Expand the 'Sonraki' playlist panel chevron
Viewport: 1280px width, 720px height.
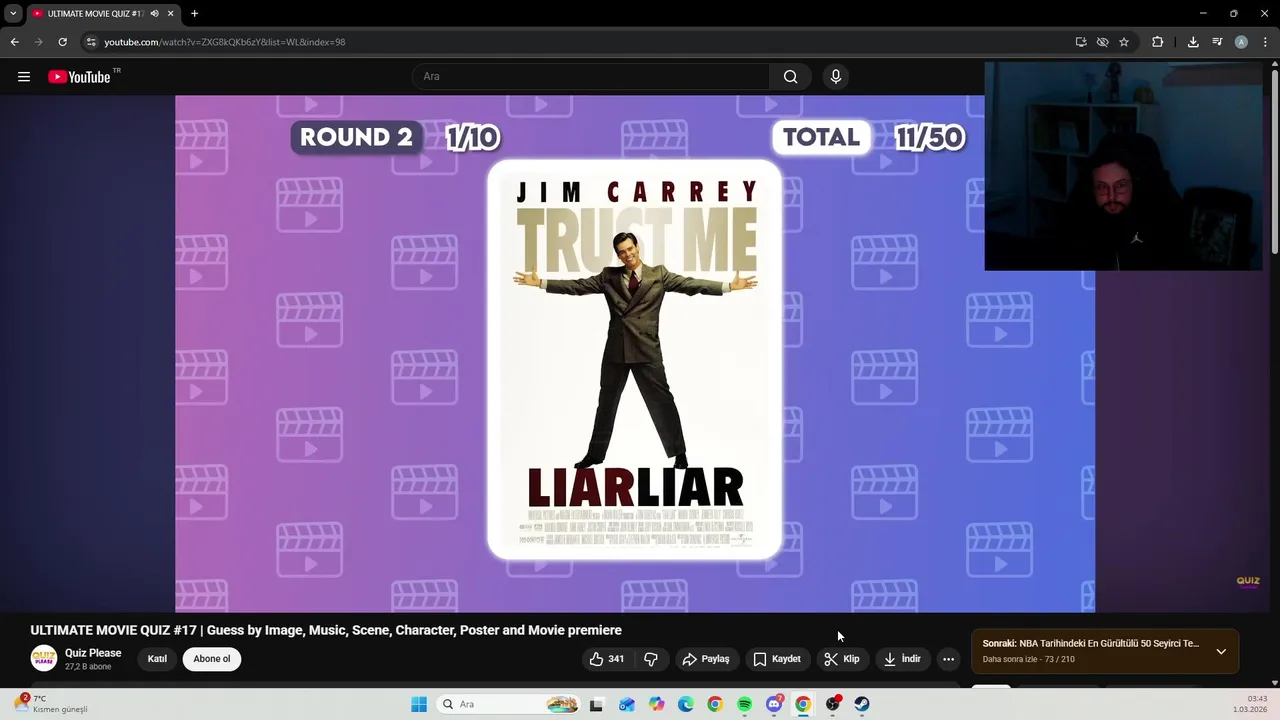coord(1221,651)
